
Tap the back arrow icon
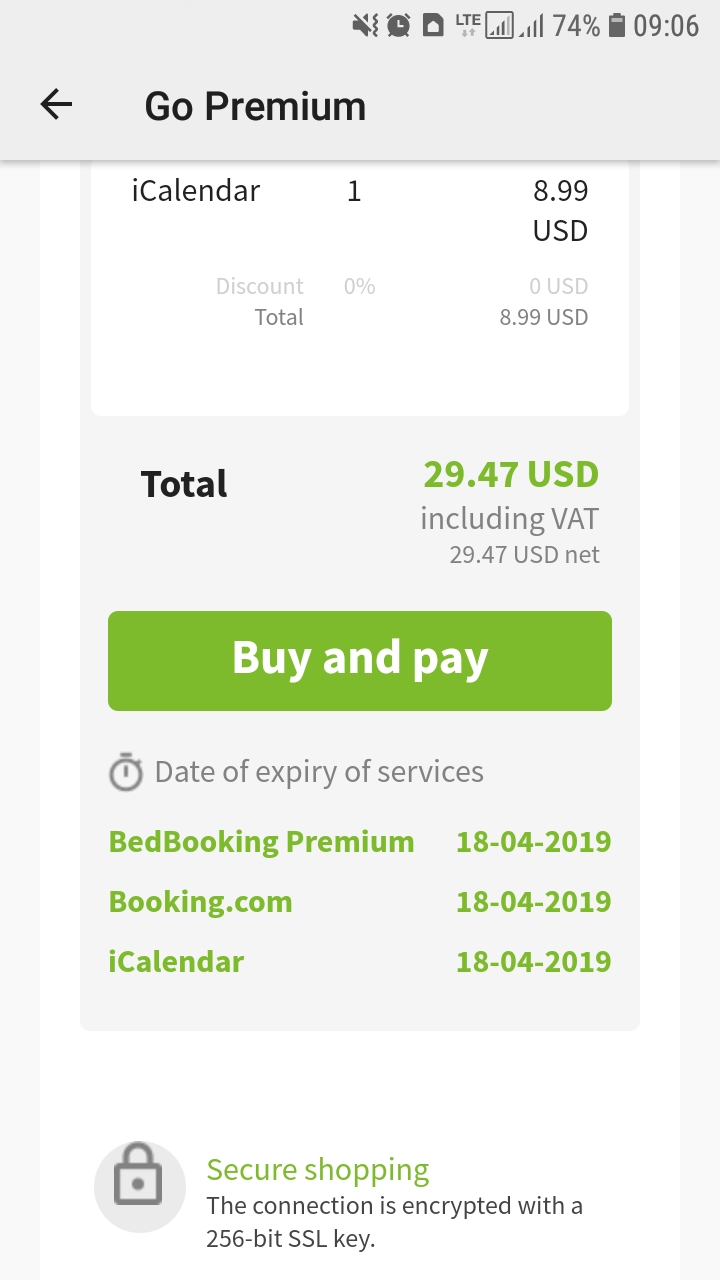(56, 105)
